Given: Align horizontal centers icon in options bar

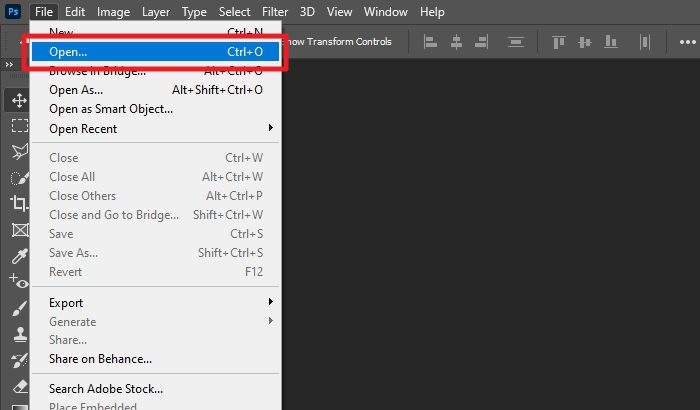Looking at the screenshot, I should [456, 42].
